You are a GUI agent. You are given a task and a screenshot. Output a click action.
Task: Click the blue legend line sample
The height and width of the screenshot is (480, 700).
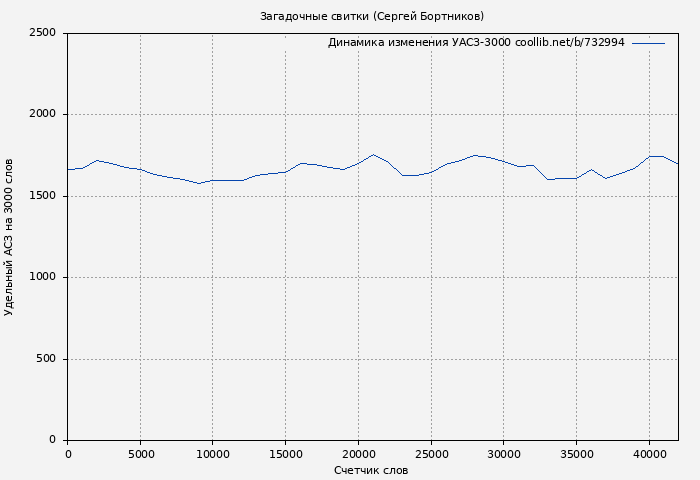point(648,43)
